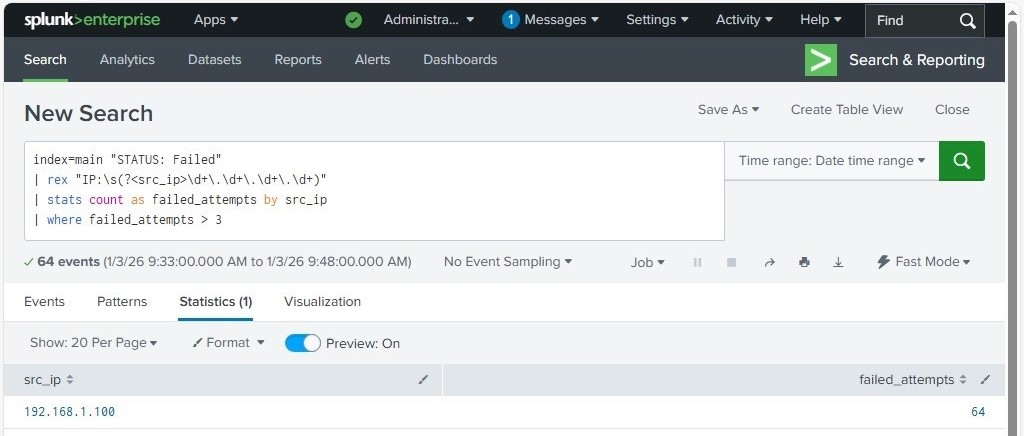Open No Event Sampling dropdown

[508, 262]
